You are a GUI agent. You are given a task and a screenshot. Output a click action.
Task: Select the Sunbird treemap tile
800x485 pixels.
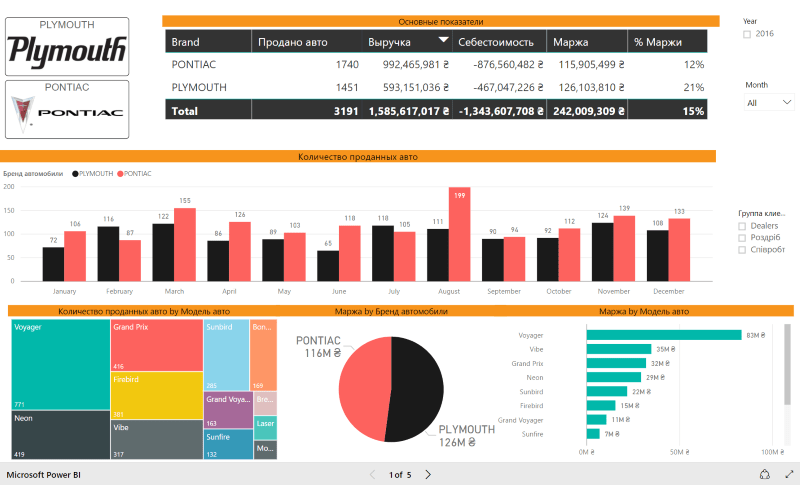click(x=226, y=355)
